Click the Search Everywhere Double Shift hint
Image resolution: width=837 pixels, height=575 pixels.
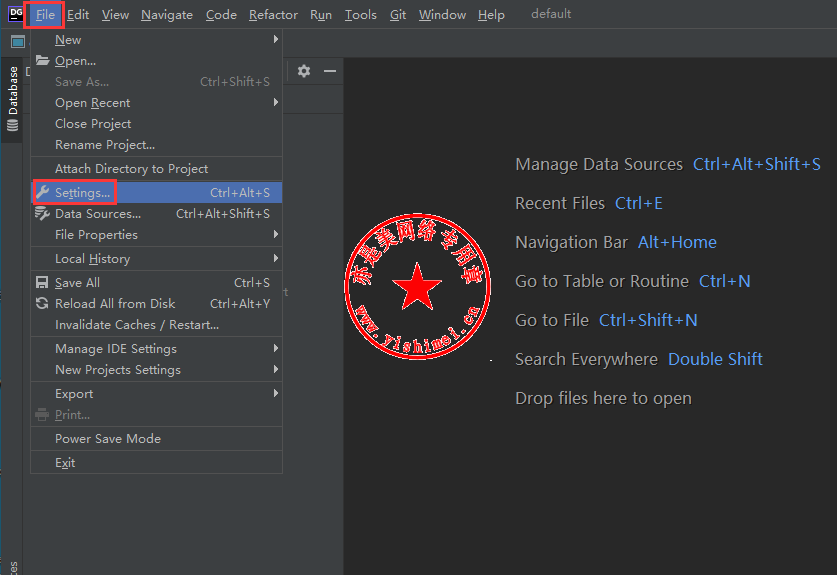pyautogui.click(x=638, y=359)
